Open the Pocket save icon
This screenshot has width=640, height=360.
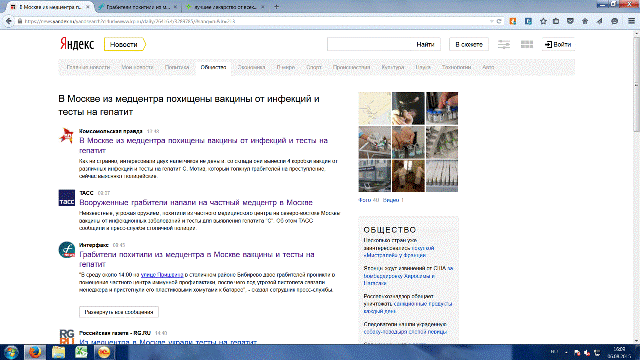point(570,21)
